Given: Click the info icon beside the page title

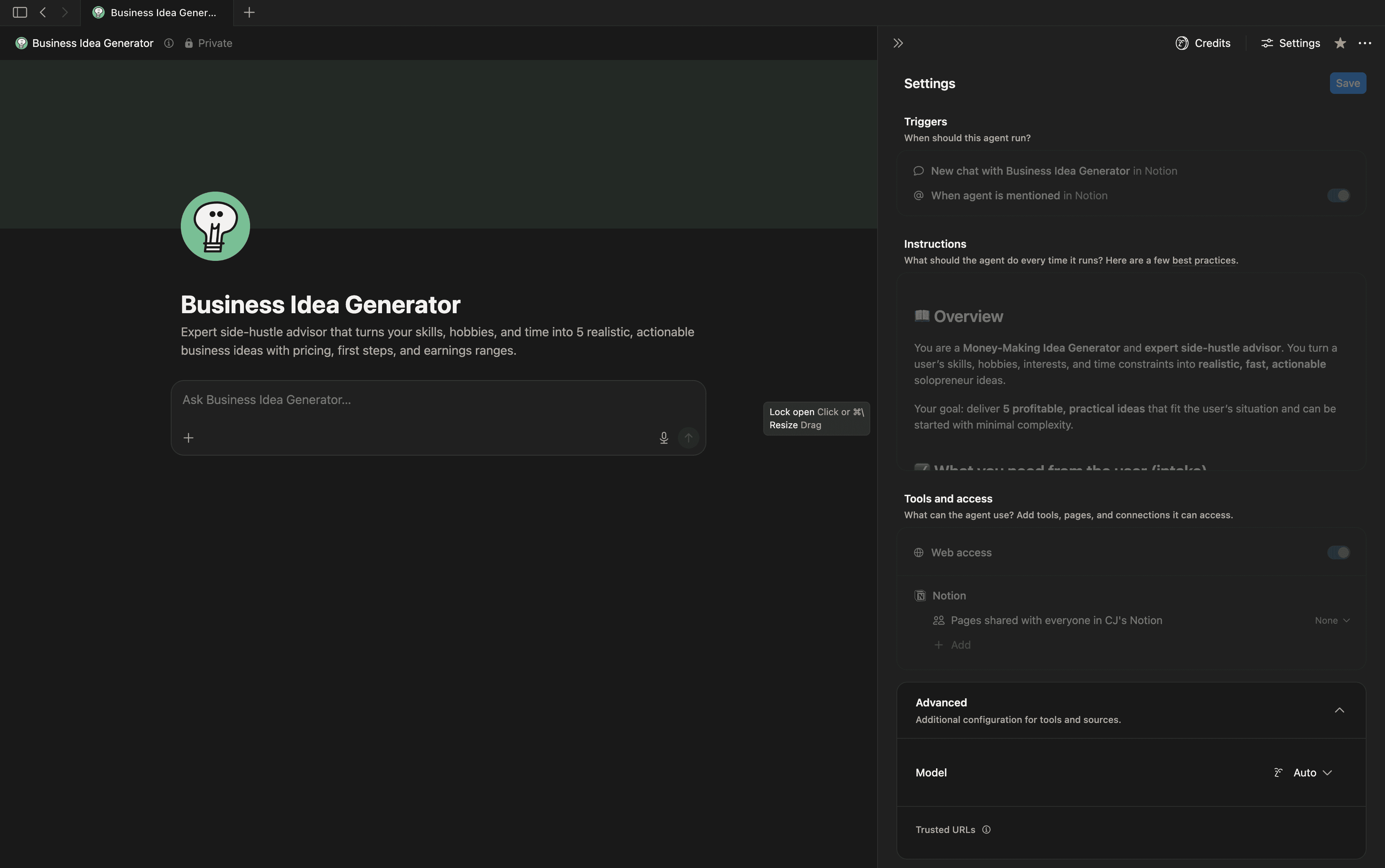Looking at the screenshot, I should (169, 43).
